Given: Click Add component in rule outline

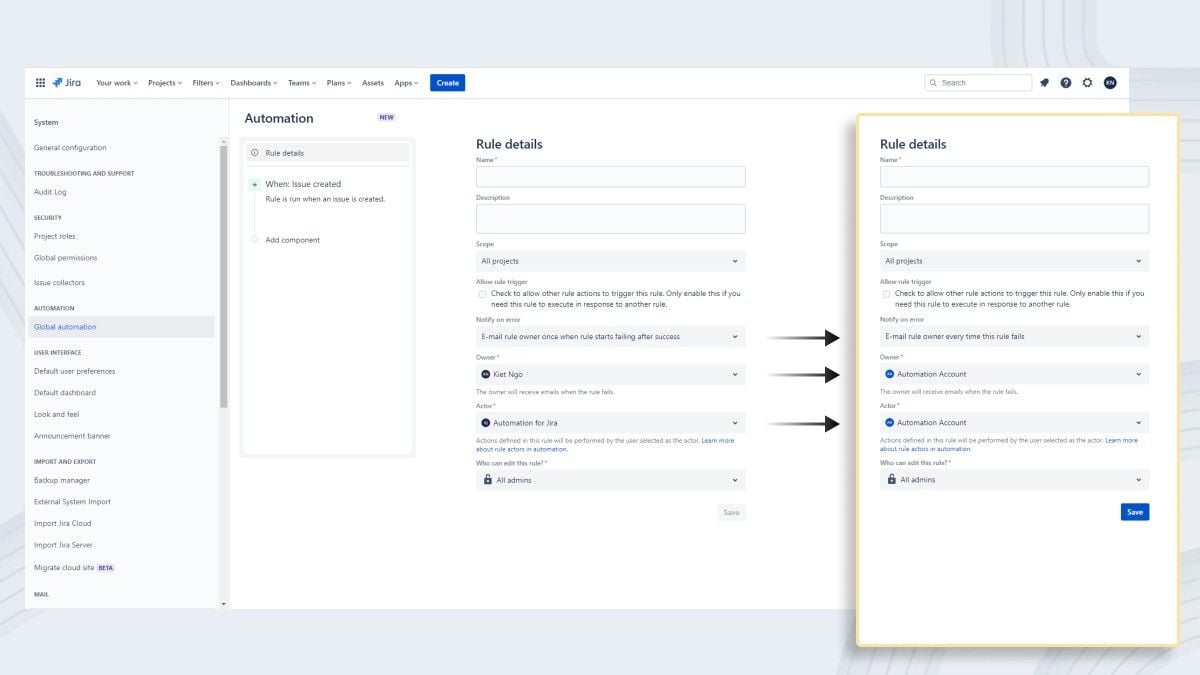Looking at the screenshot, I should click(x=293, y=240).
